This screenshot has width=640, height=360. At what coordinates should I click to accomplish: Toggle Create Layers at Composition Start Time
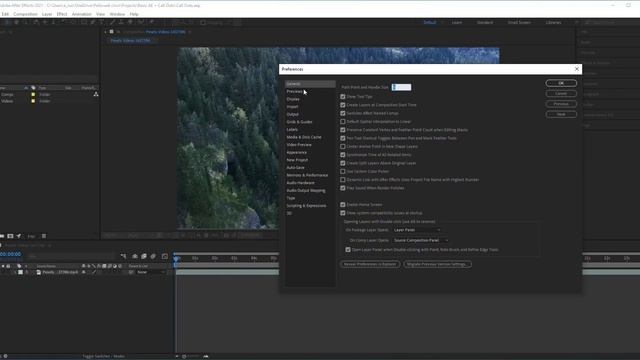[x=343, y=105]
